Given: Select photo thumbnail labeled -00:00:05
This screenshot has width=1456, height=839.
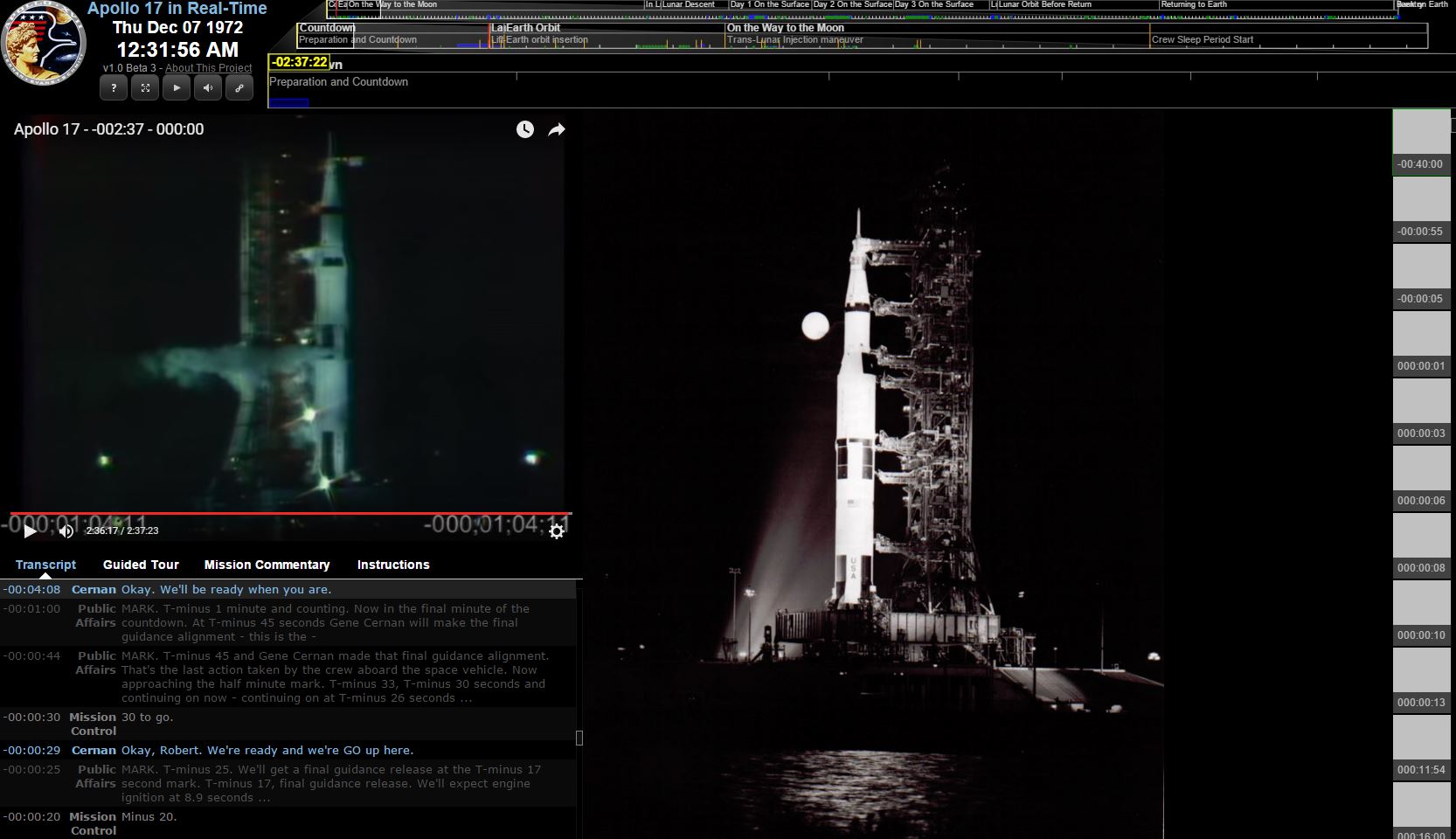Looking at the screenshot, I should coord(1421,276).
